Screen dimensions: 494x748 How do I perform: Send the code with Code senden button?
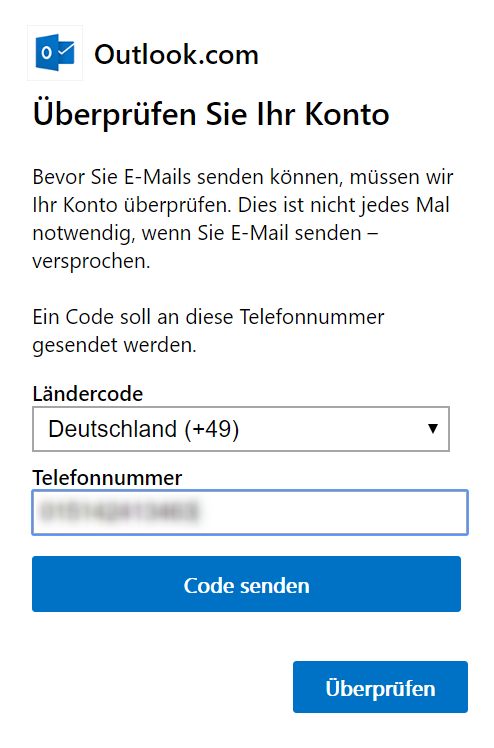coord(247,584)
